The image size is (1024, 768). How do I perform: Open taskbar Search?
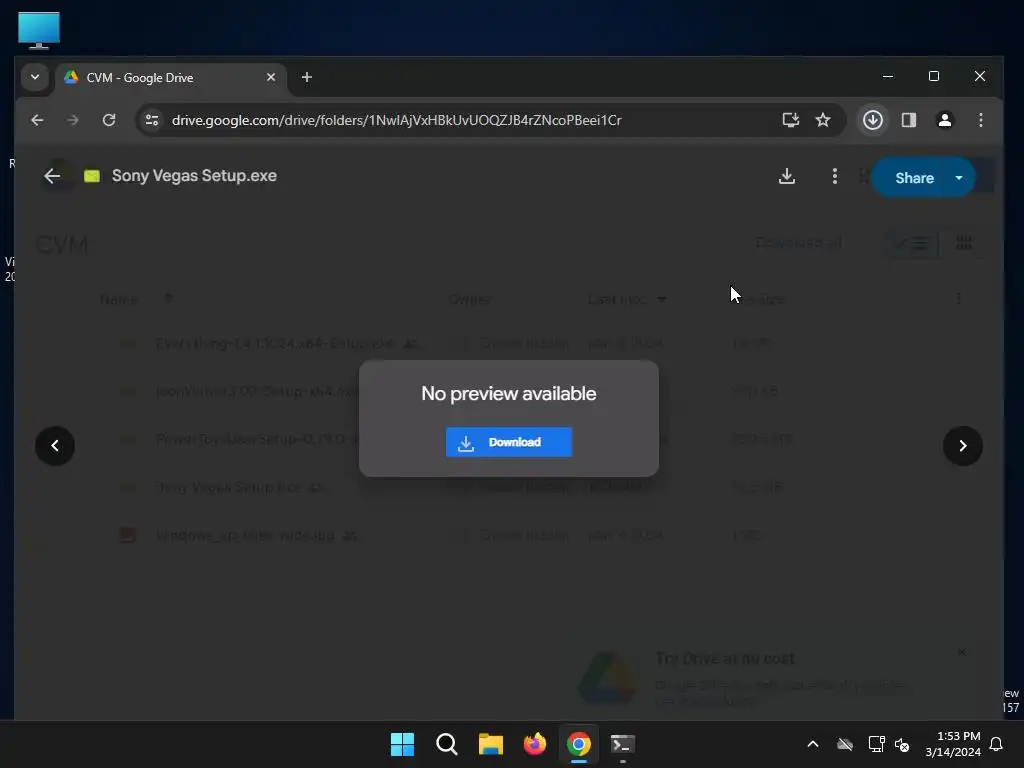447,744
